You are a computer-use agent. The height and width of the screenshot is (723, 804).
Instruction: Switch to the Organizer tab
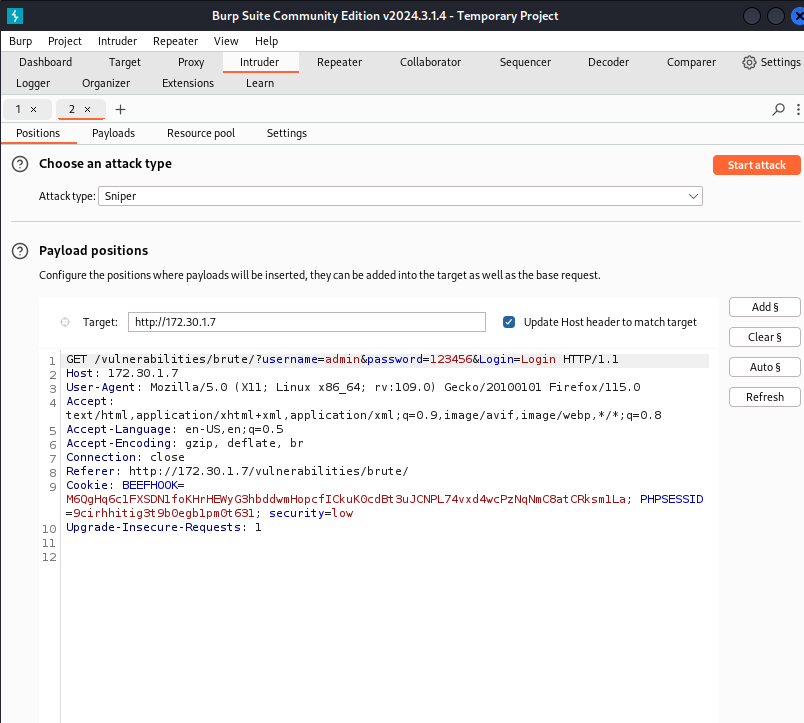coord(106,83)
